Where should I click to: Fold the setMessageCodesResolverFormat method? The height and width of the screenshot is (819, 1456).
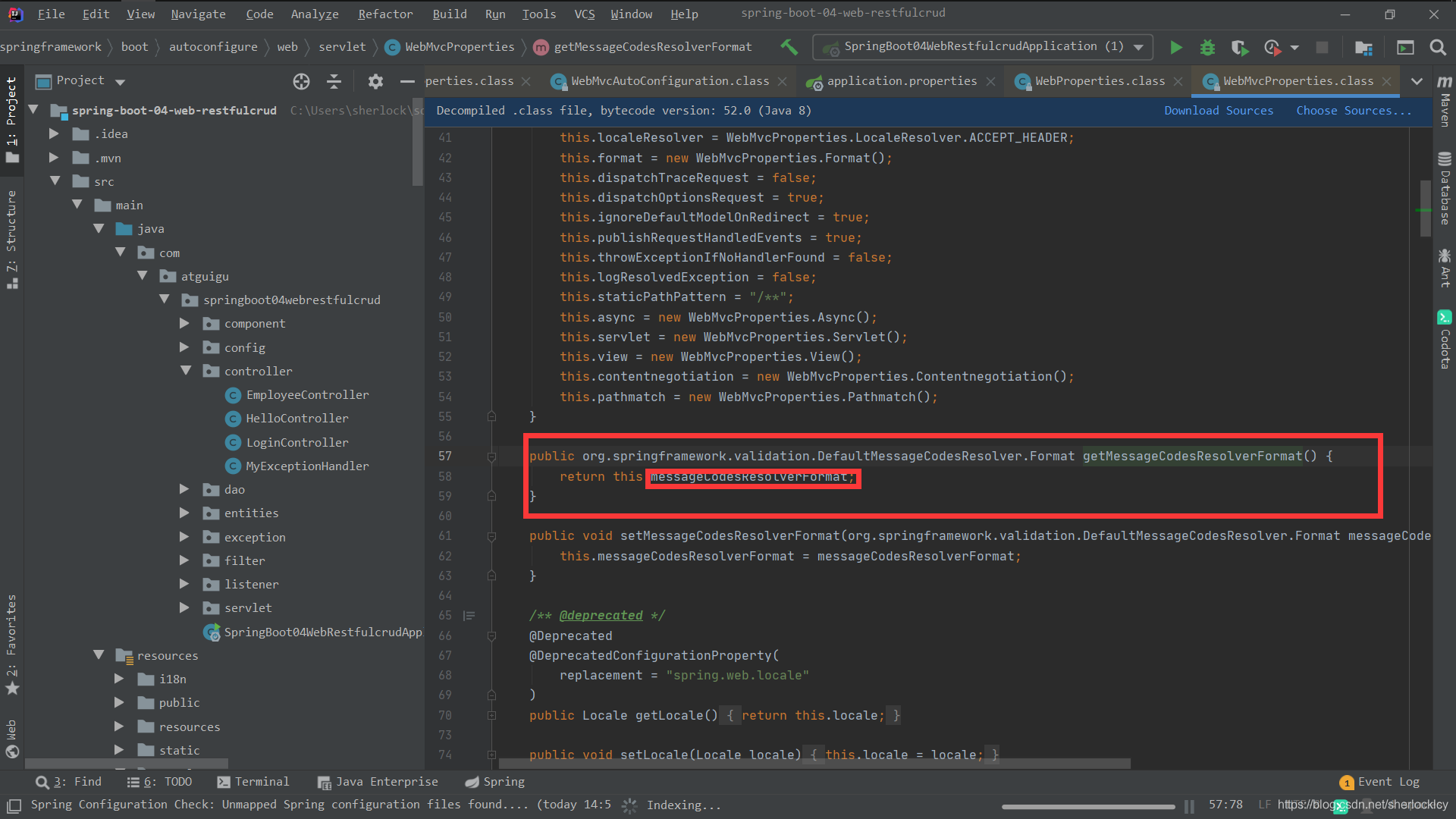[491, 536]
